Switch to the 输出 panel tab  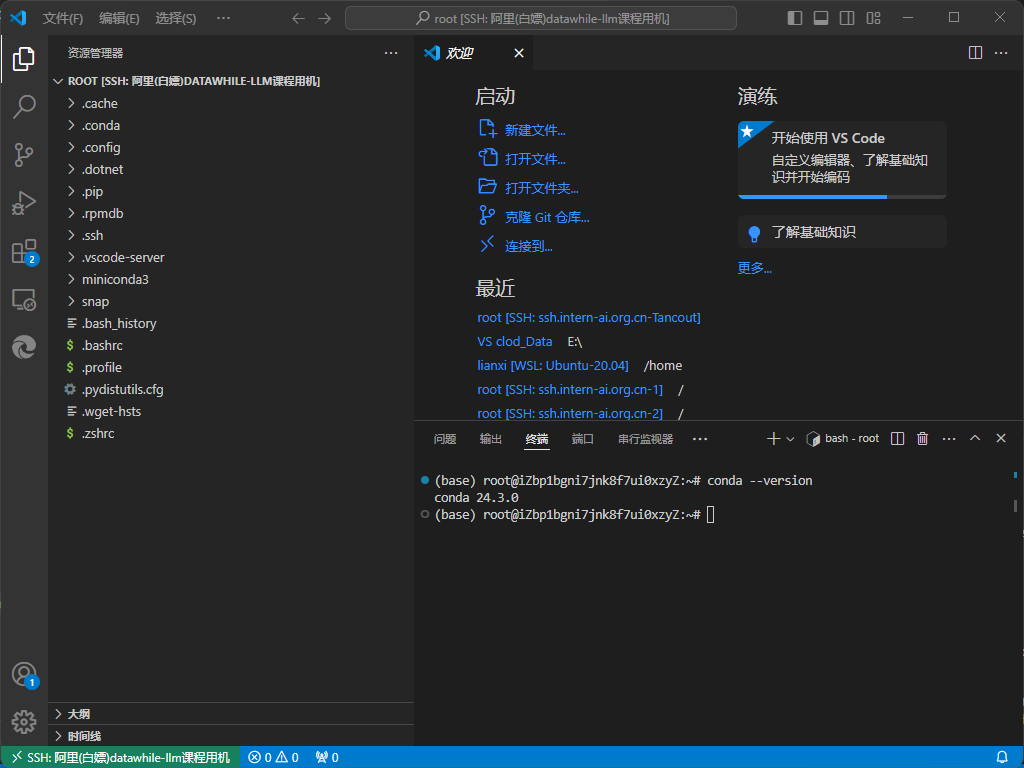pyautogui.click(x=491, y=439)
